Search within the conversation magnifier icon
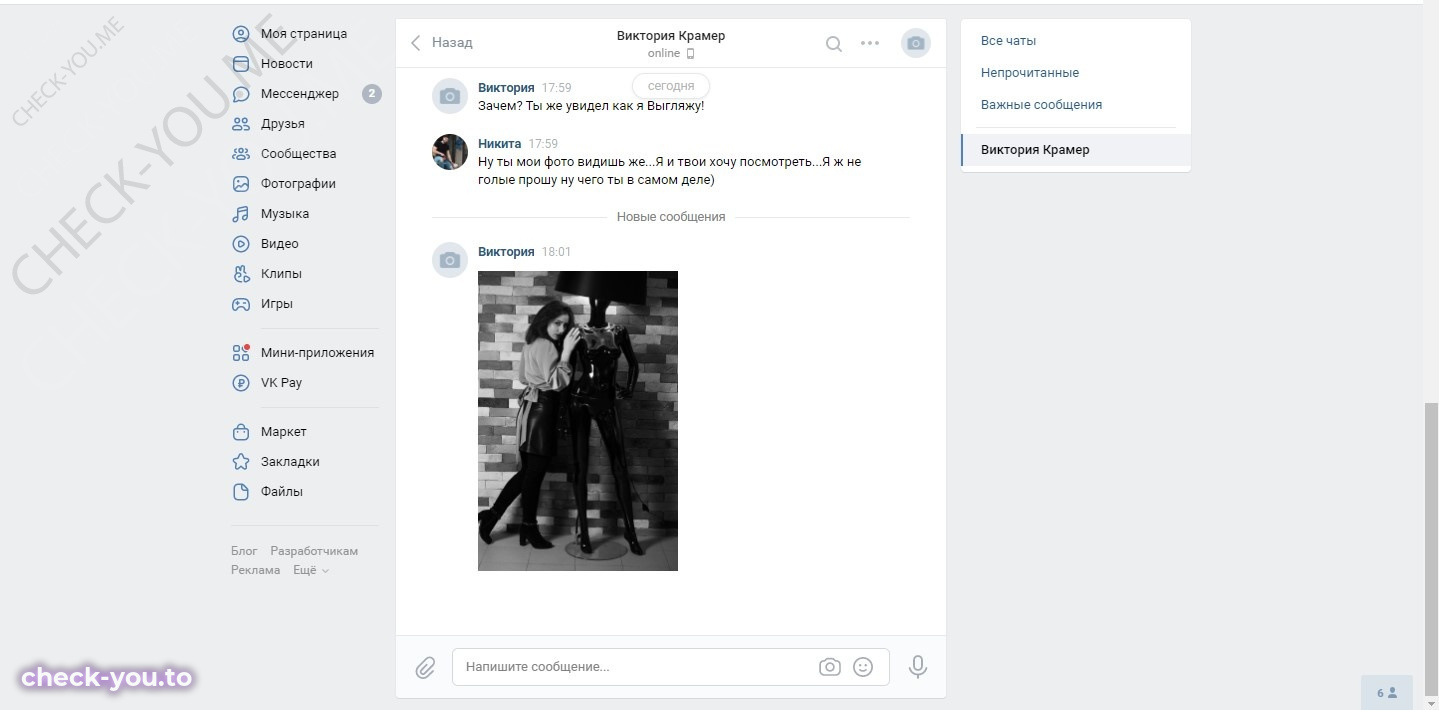Viewport: 1439px width, 710px height. (x=833, y=44)
